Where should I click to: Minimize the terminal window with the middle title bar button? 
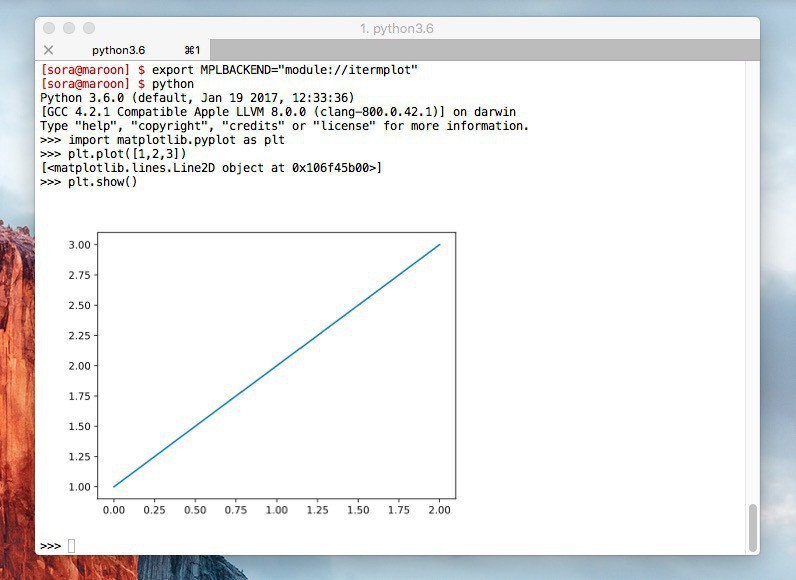(69, 28)
